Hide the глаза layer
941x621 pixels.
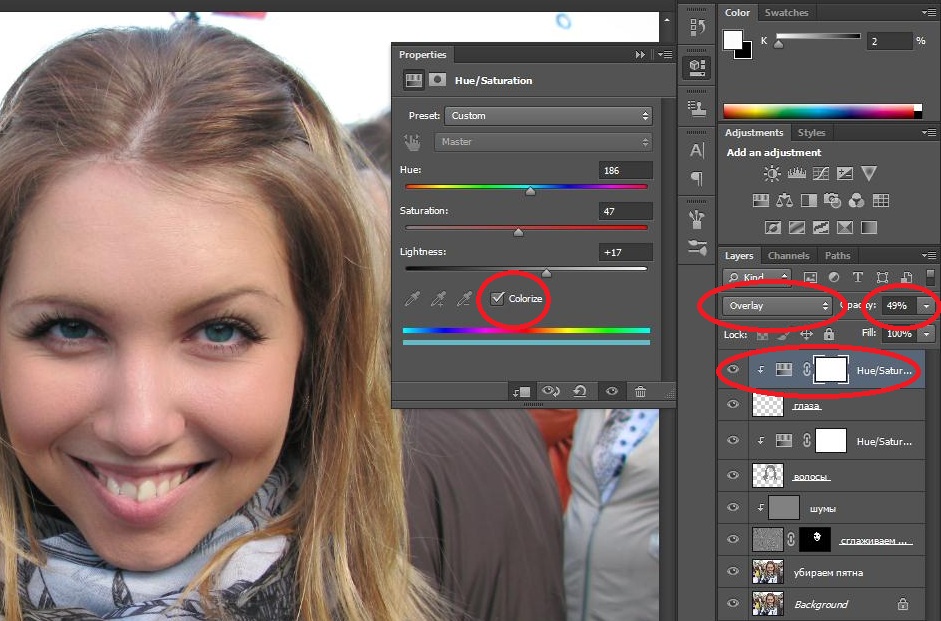point(733,404)
